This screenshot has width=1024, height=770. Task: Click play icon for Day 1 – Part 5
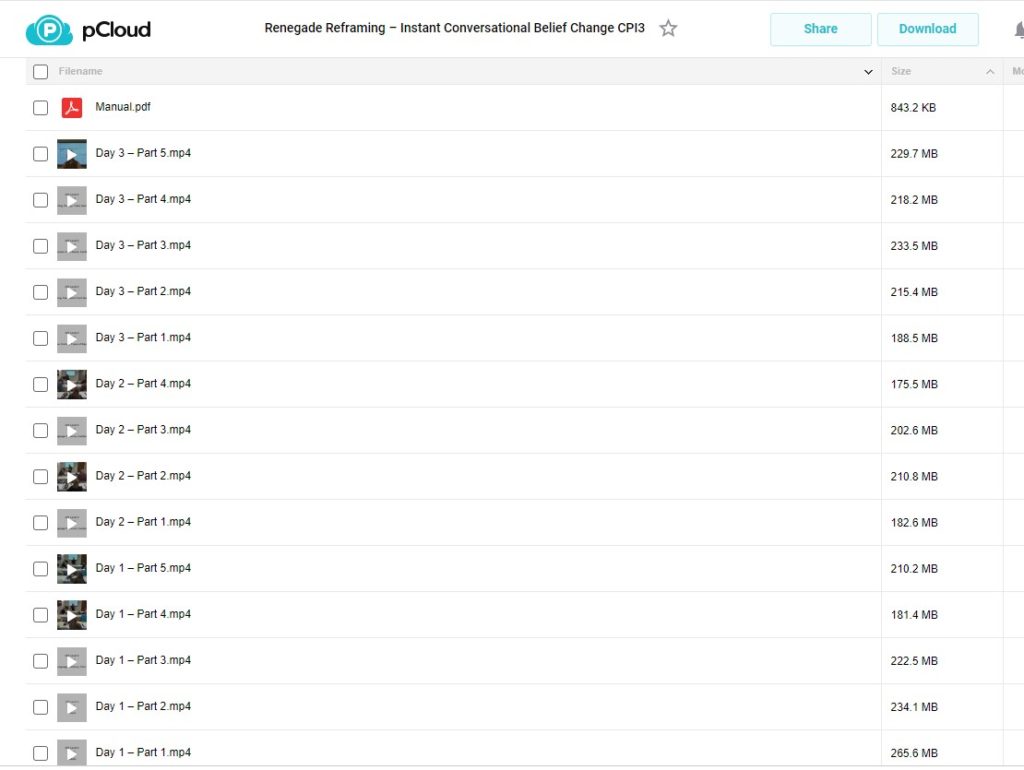(72, 568)
